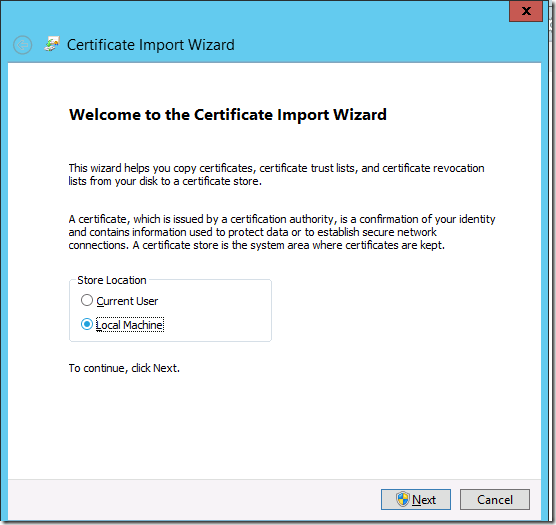Select the Current User radio button
The image size is (556, 525).
coord(87,300)
